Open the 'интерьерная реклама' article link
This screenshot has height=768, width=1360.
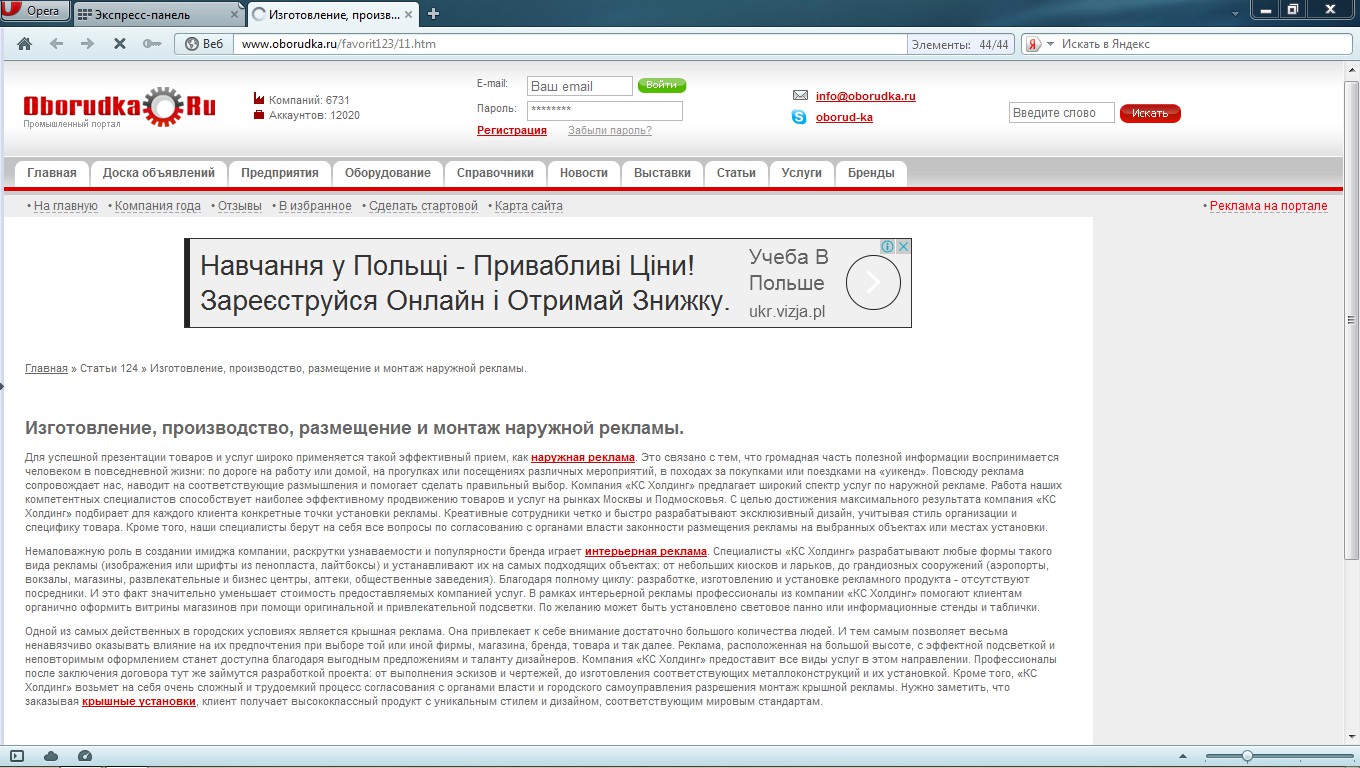coord(646,552)
